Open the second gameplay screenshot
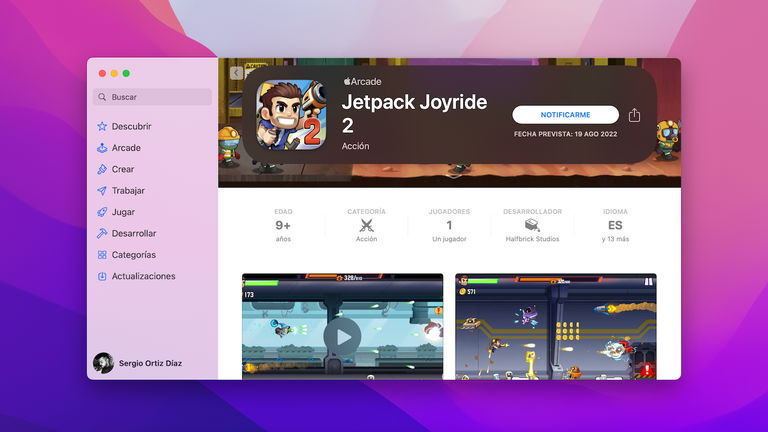Image resolution: width=768 pixels, height=432 pixels. (556, 327)
